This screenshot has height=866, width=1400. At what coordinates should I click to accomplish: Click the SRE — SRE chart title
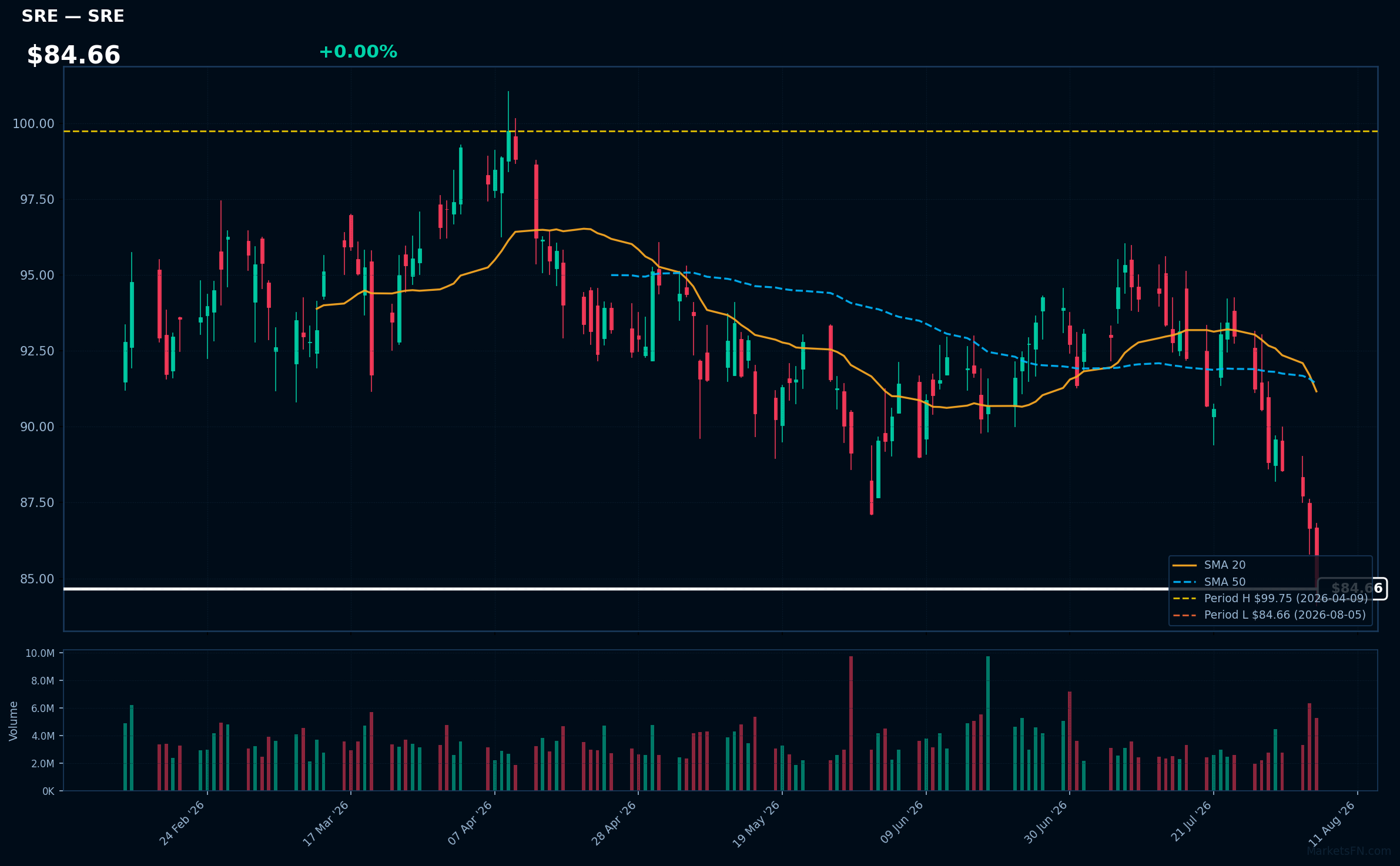73,16
